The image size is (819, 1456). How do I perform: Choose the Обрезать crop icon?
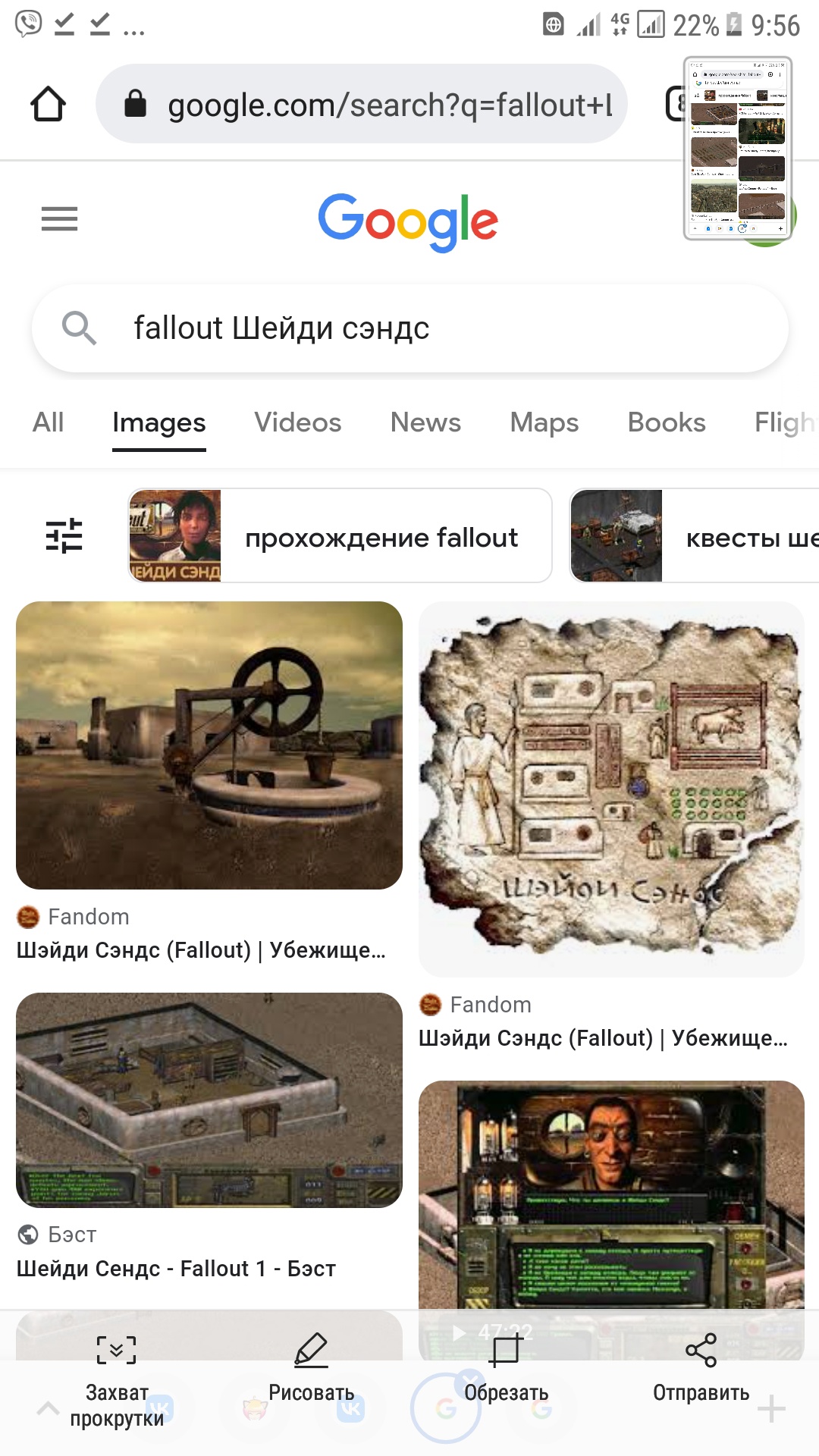(x=506, y=1350)
